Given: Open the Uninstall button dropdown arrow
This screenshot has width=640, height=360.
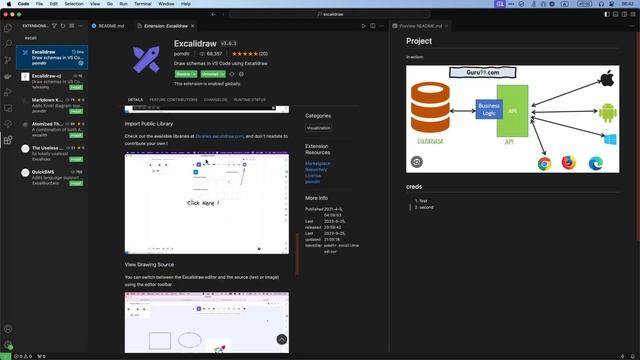Looking at the screenshot, I should [223, 74].
